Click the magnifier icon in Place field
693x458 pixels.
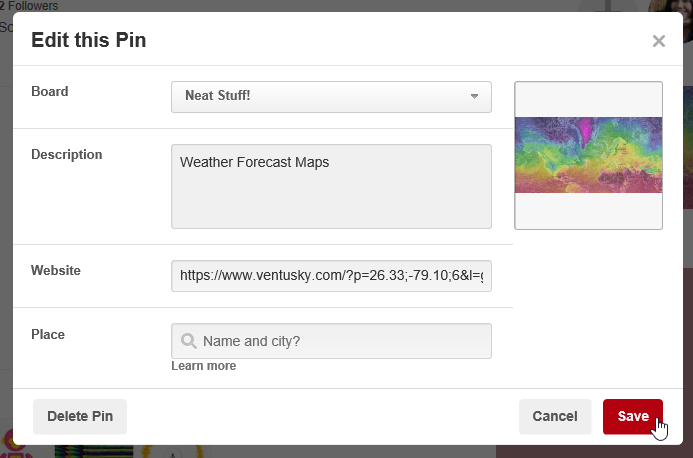[189, 341]
